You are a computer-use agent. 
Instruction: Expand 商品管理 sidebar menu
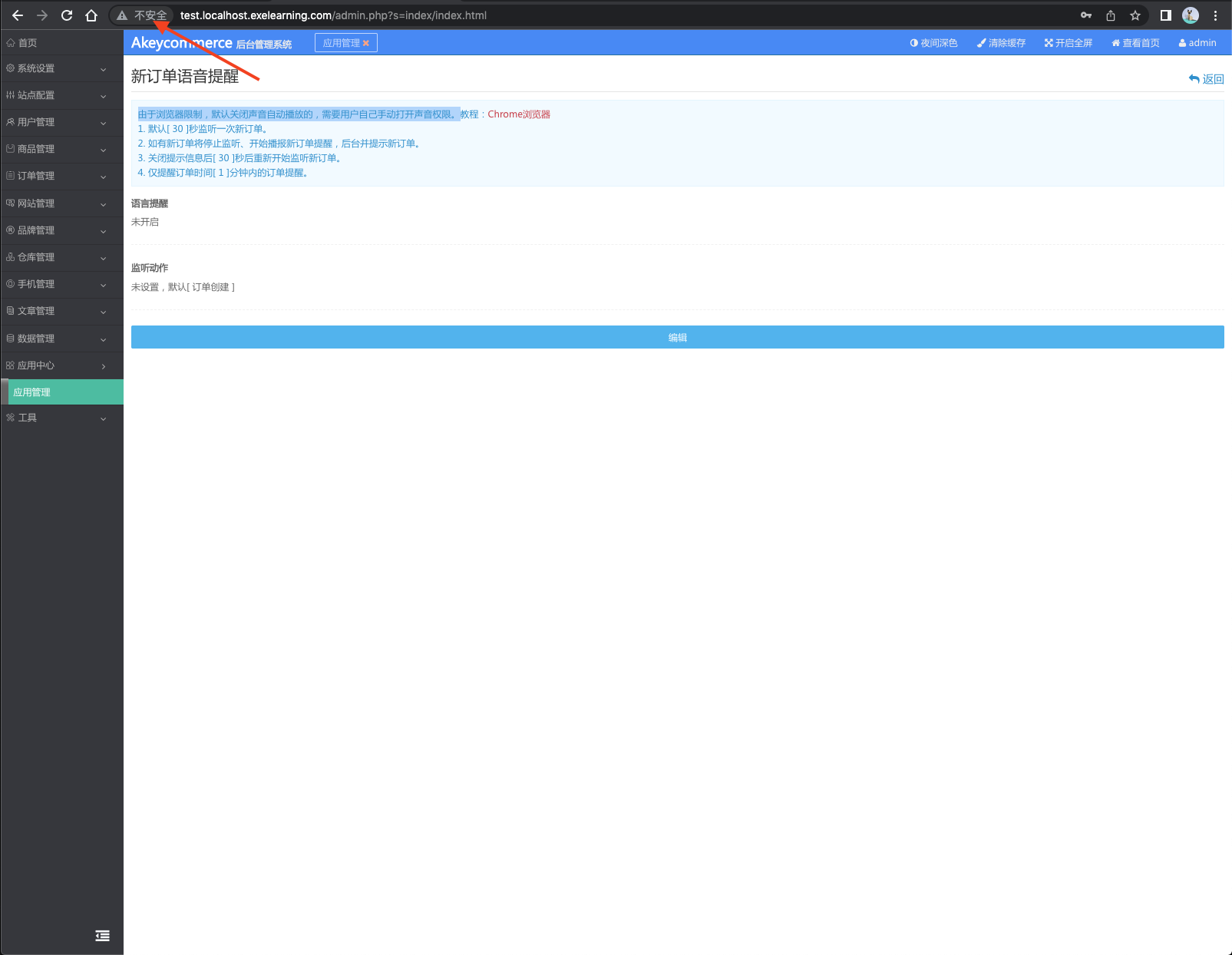coord(61,149)
